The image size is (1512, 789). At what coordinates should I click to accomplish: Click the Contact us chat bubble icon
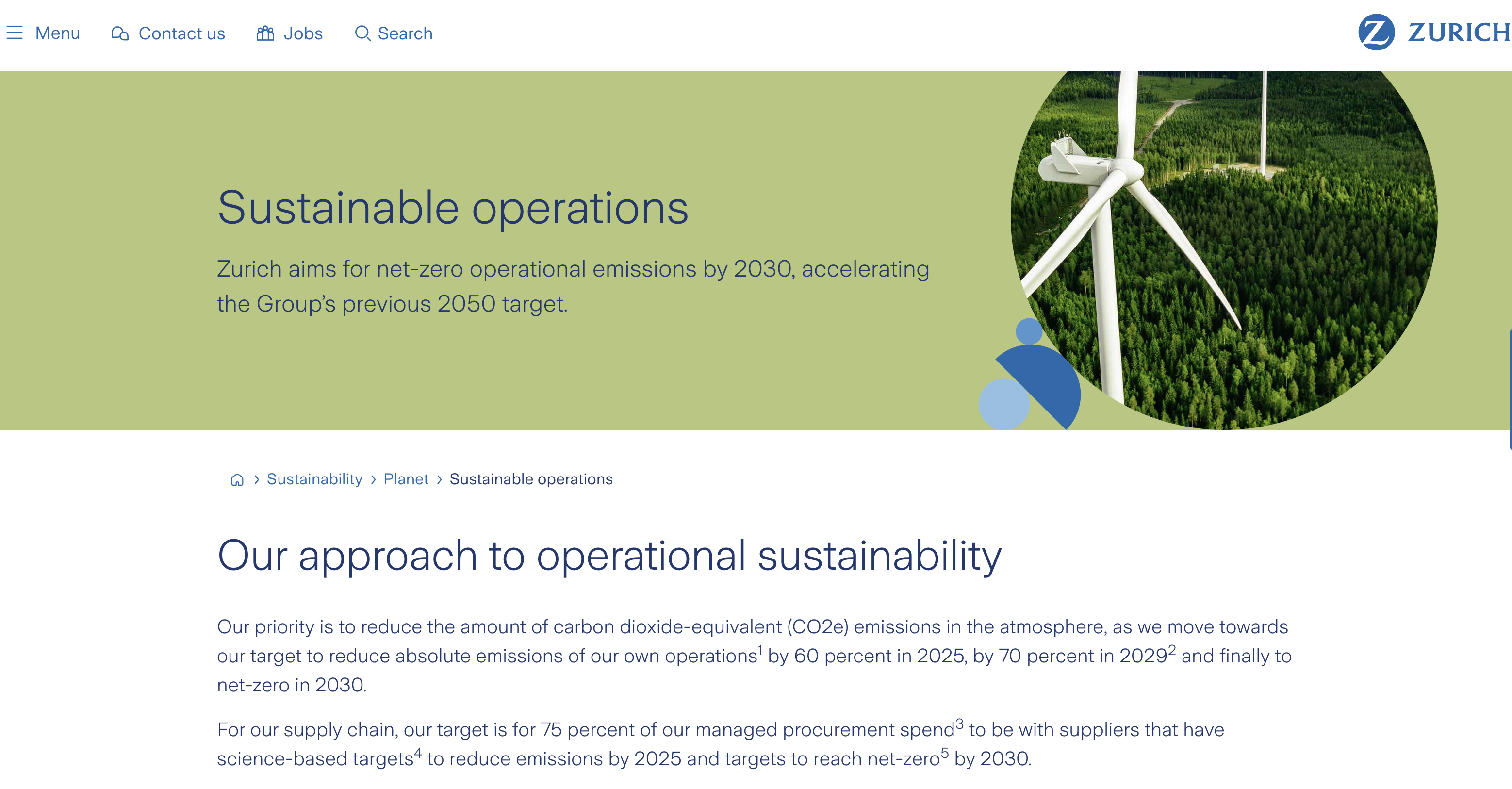click(x=120, y=33)
